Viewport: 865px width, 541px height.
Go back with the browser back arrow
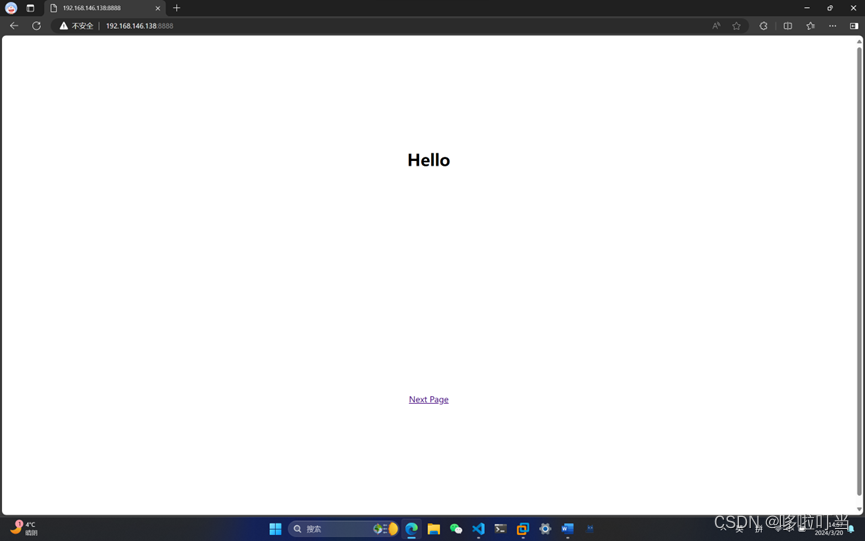[x=14, y=26]
